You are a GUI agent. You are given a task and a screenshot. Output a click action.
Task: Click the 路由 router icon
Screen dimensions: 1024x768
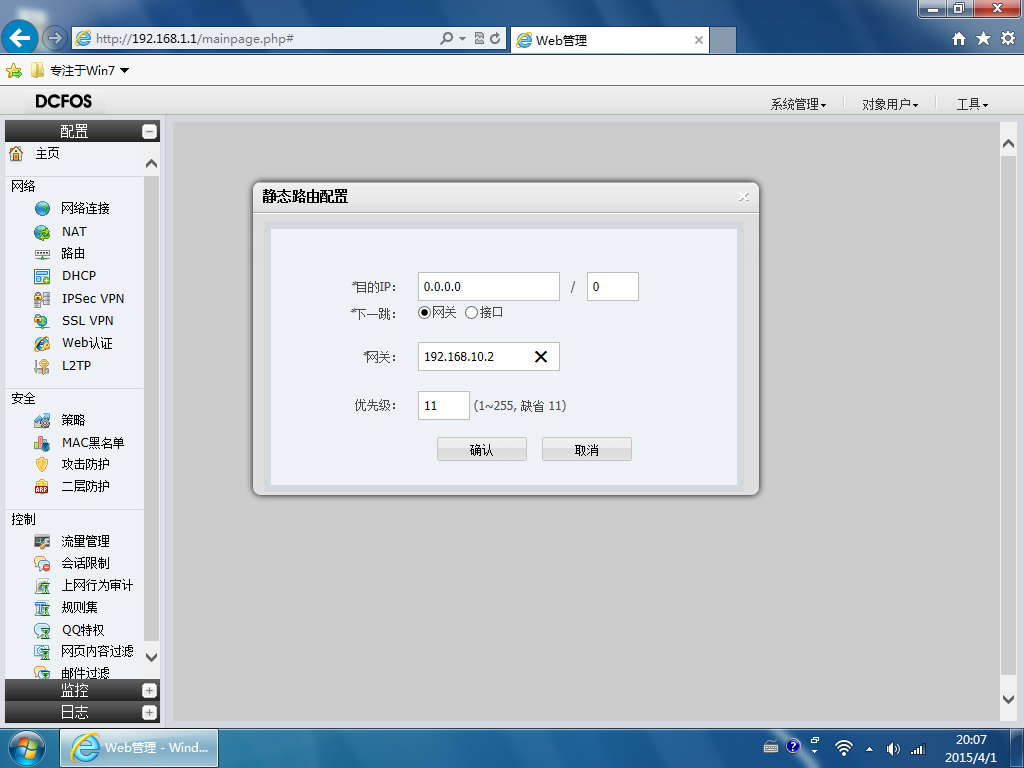(x=42, y=254)
